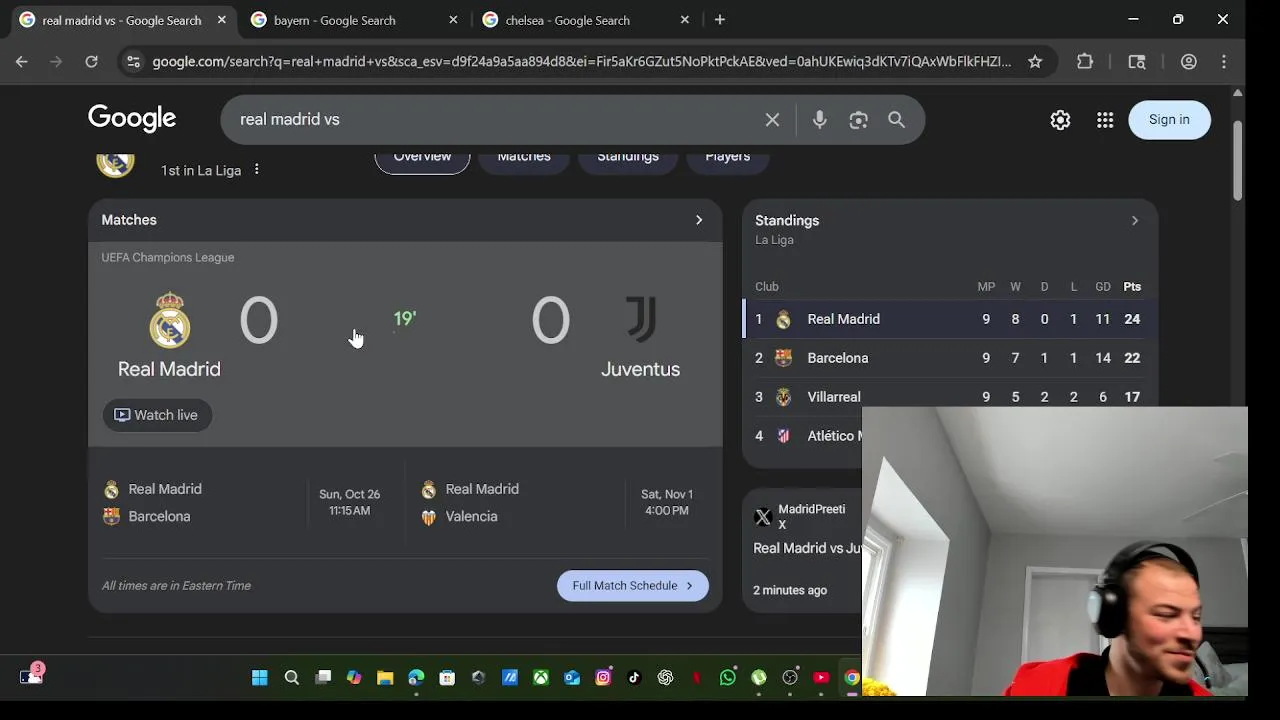Start voice search with the microphone icon
This screenshot has width=1280, height=720.
[820, 120]
